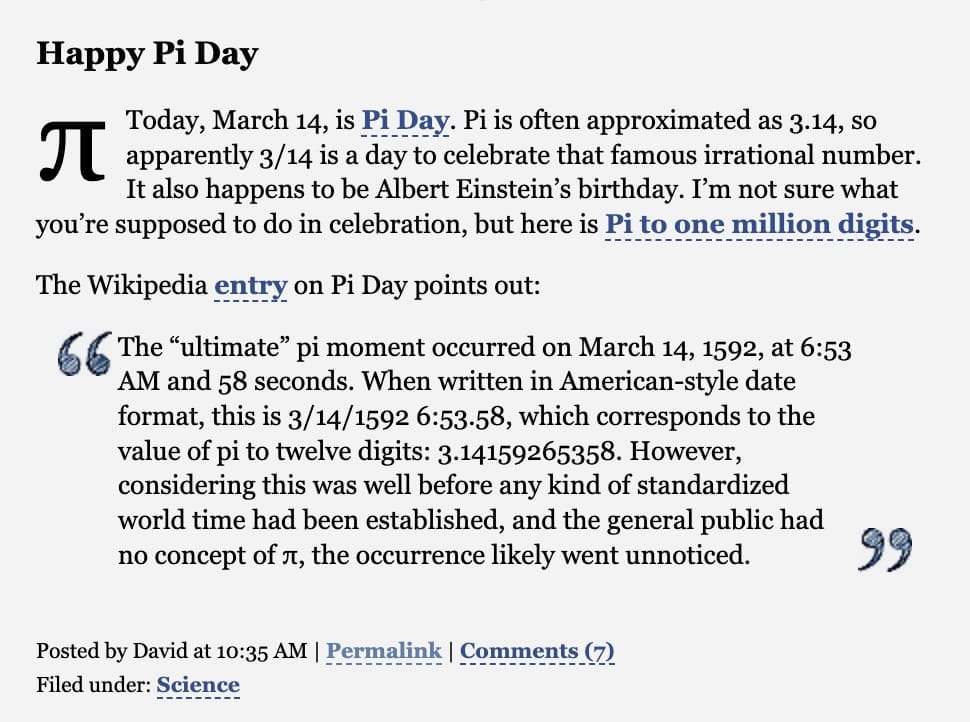Click the words The Wikipedia before entry
This screenshot has height=722, width=970.
click(x=122, y=286)
